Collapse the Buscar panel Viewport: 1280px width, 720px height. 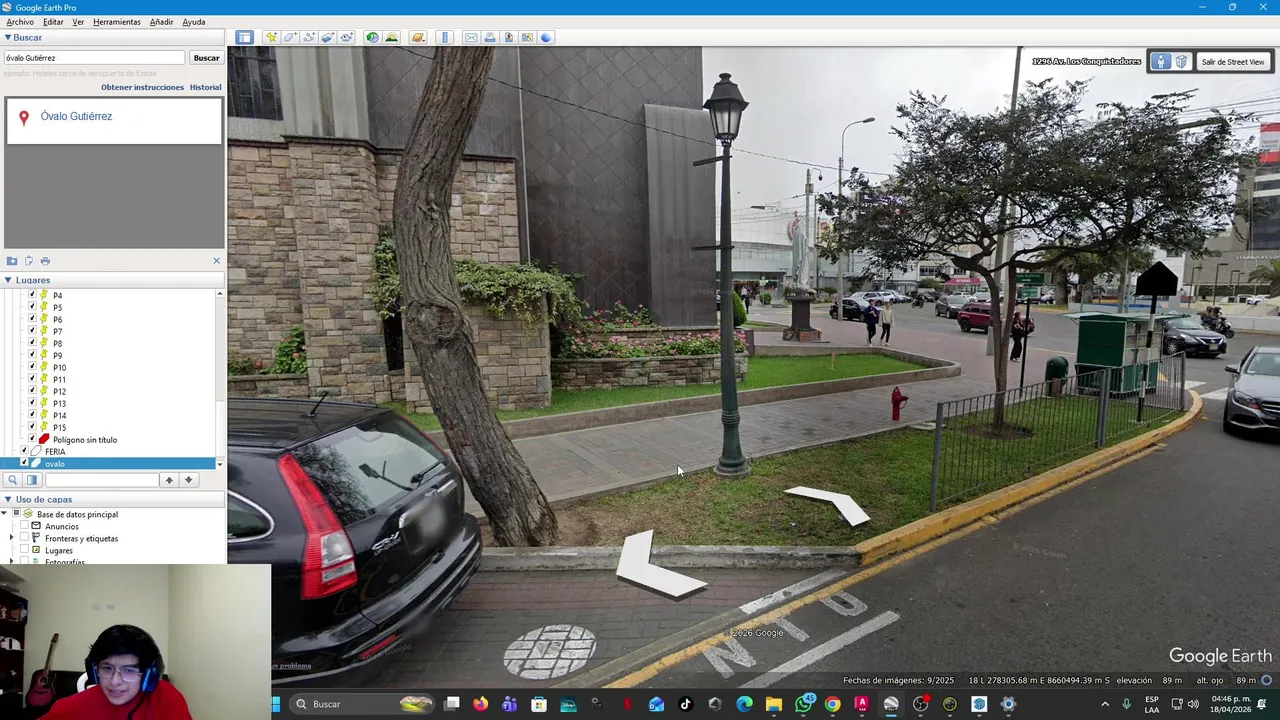(7, 37)
